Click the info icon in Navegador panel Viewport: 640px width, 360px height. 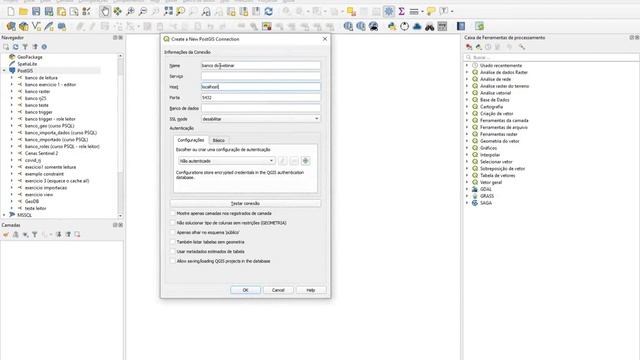click(44, 47)
